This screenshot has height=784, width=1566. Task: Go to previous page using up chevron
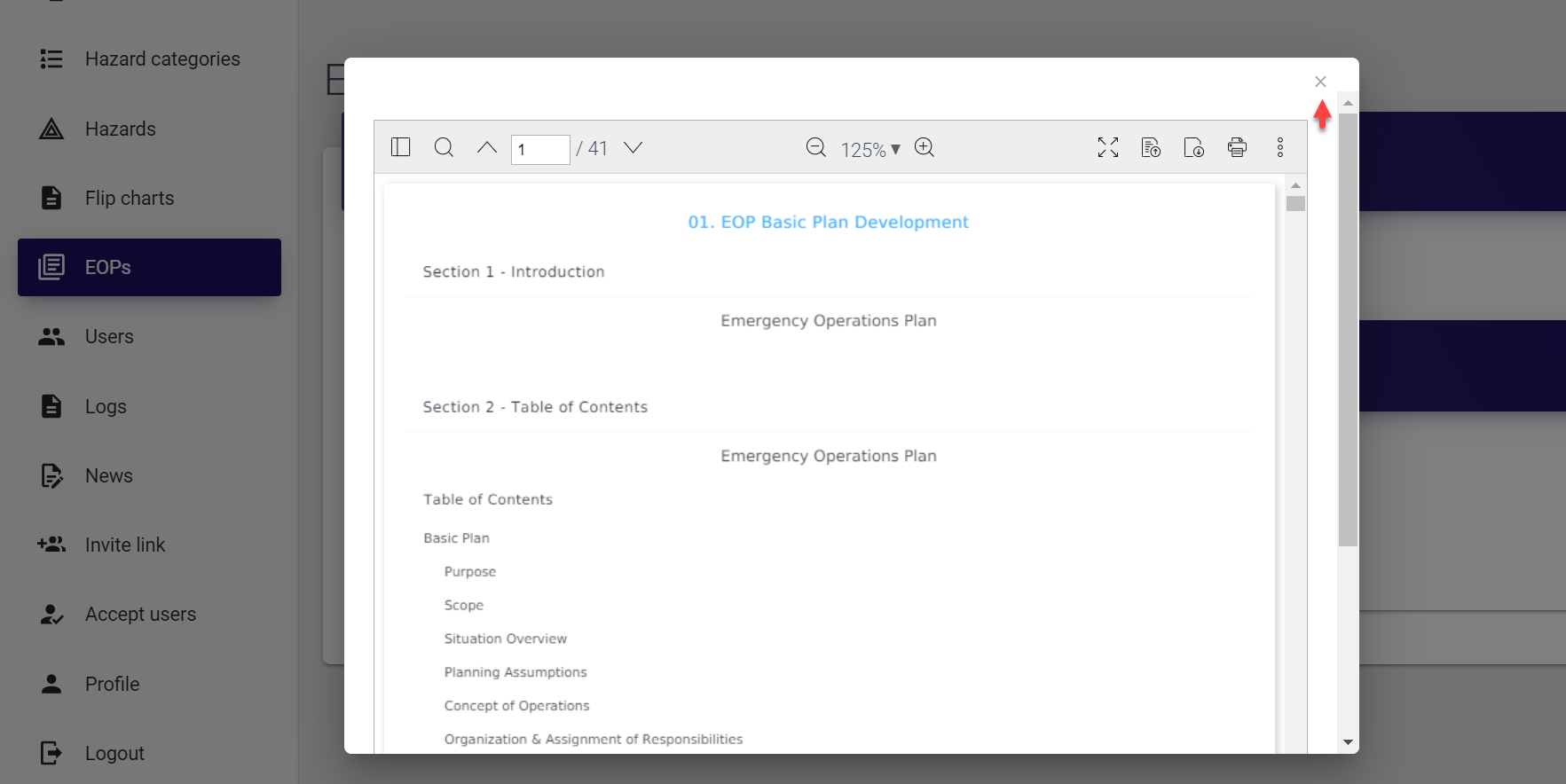coord(486,147)
